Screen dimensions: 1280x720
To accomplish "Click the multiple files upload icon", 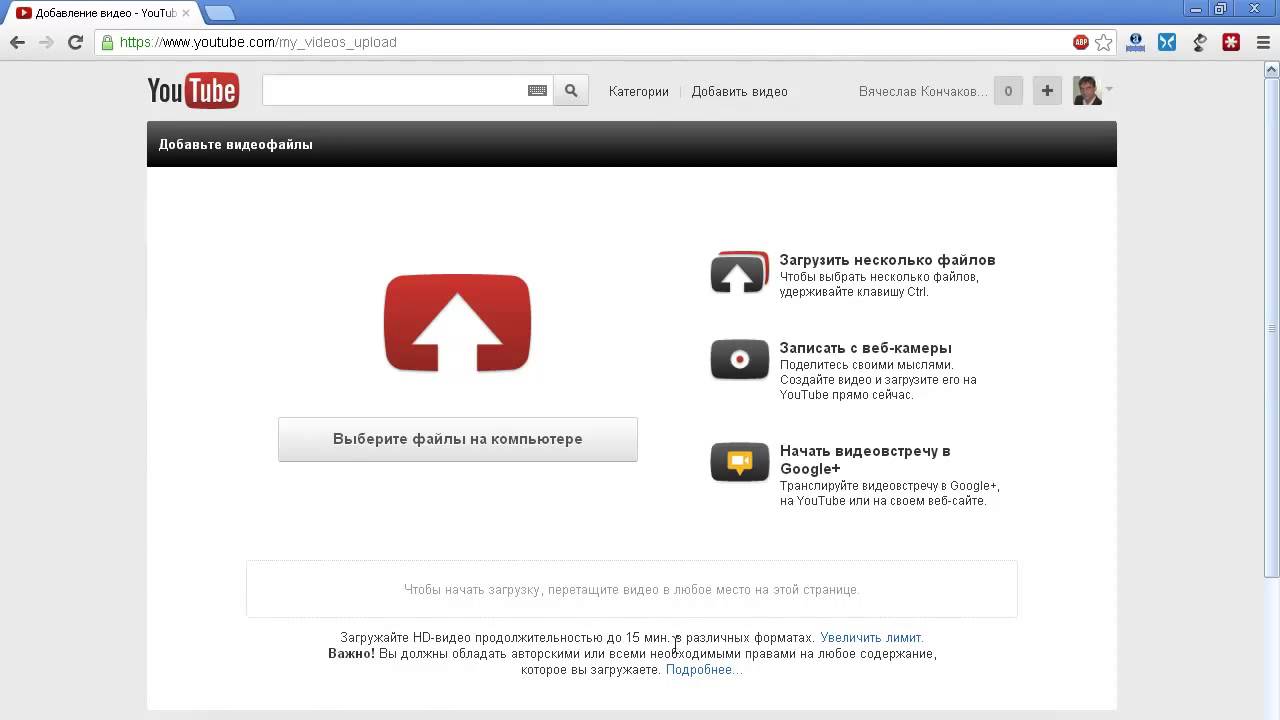I will 739,273.
